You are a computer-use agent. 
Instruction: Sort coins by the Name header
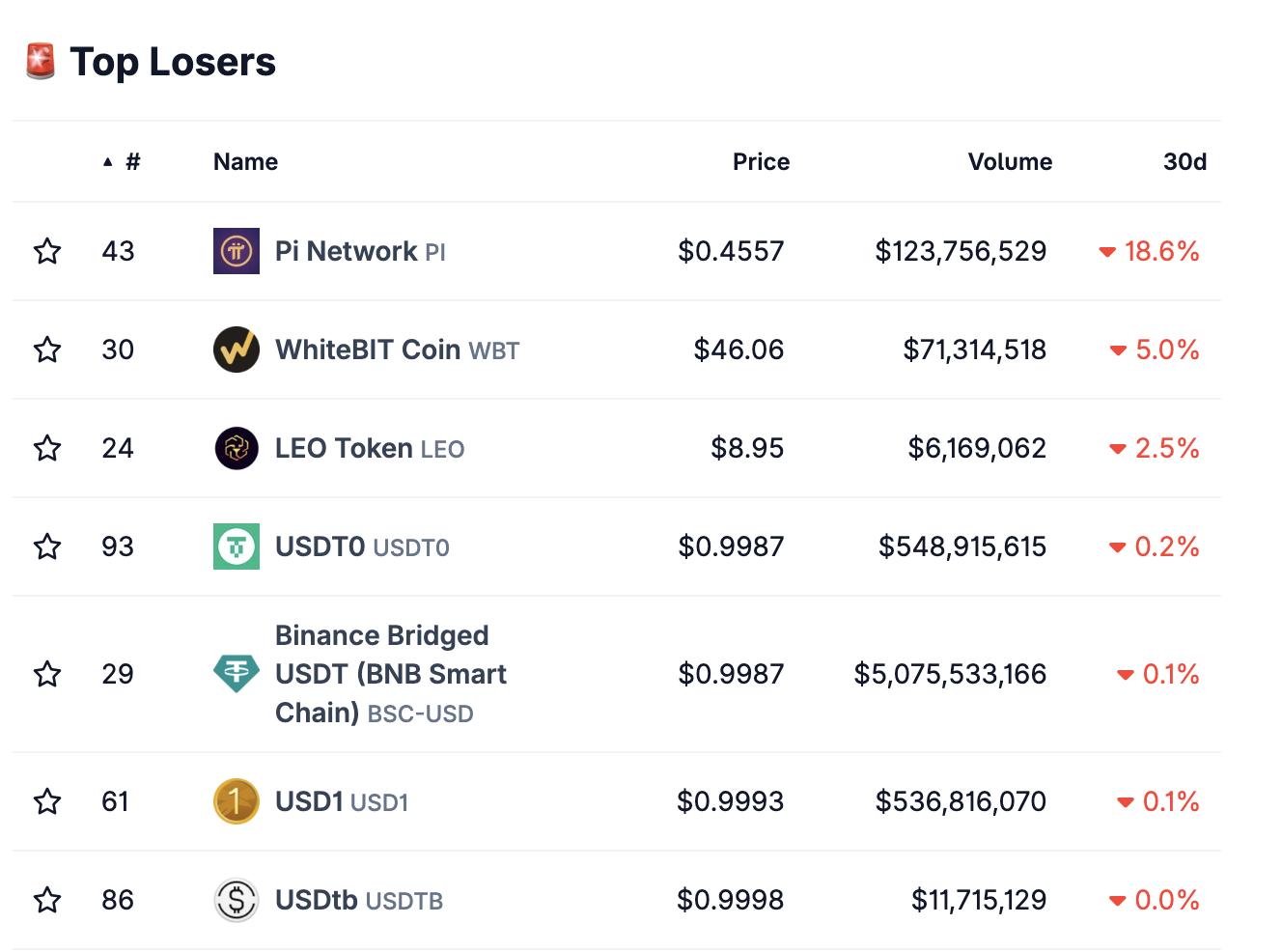click(245, 161)
